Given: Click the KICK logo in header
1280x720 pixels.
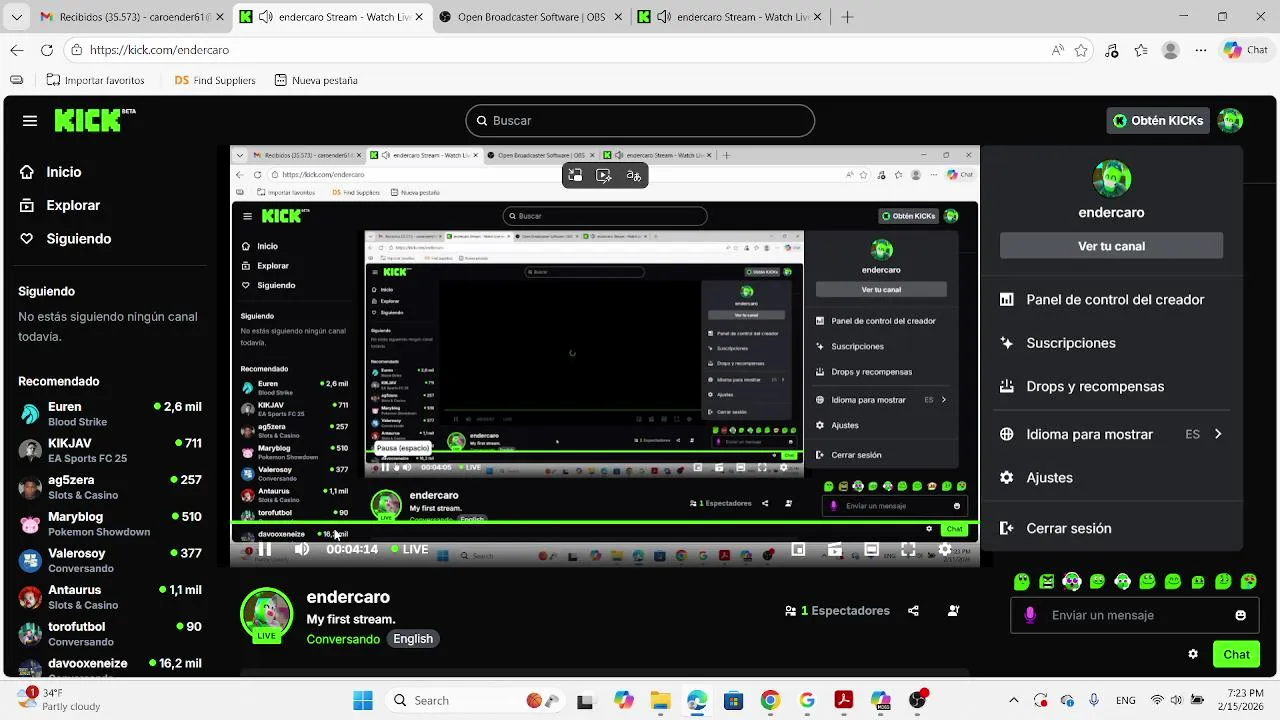Looking at the screenshot, I should tap(94, 120).
